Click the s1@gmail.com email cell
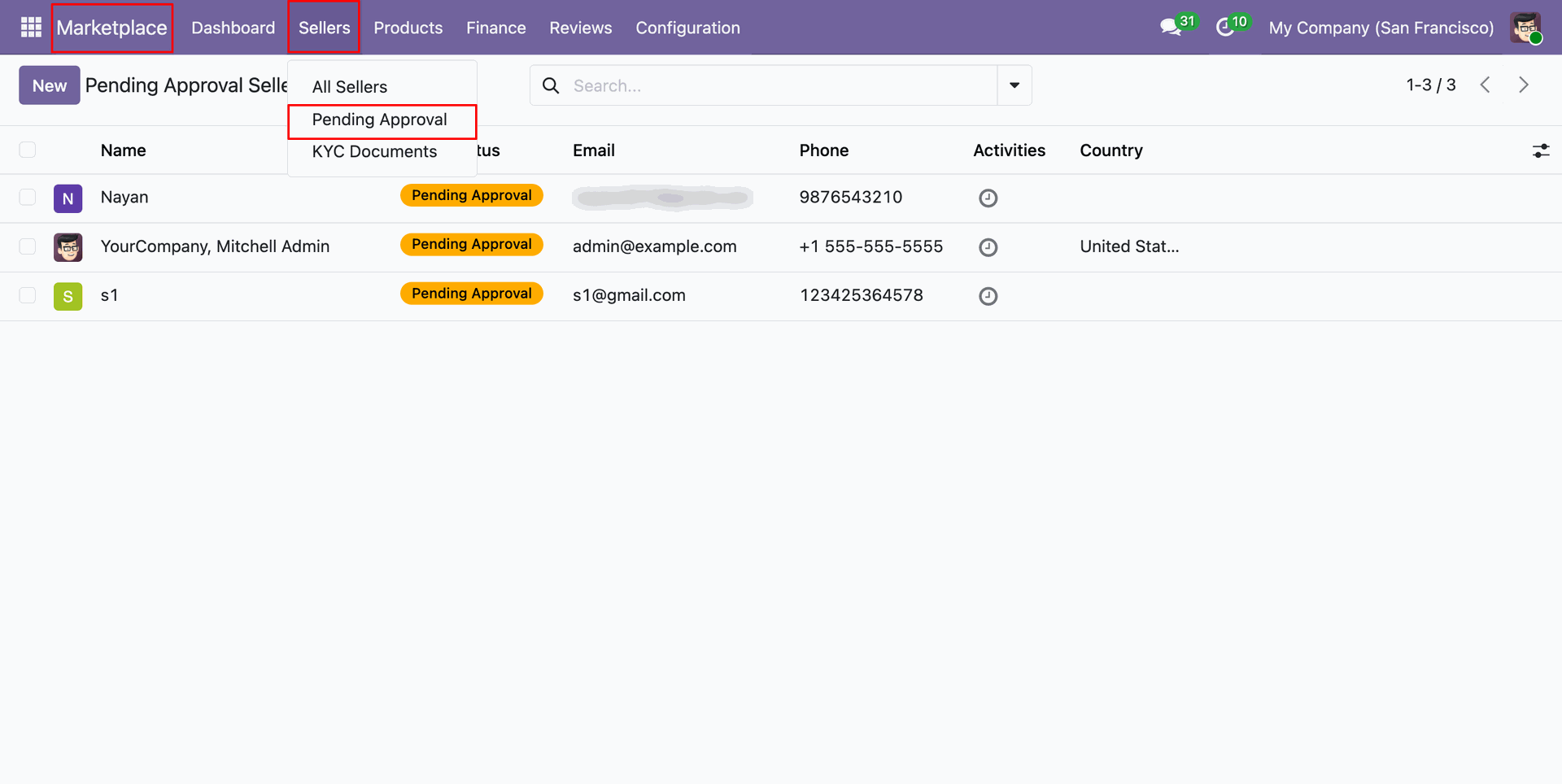This screenshot has width=1562, height=784. click(629, 295)
